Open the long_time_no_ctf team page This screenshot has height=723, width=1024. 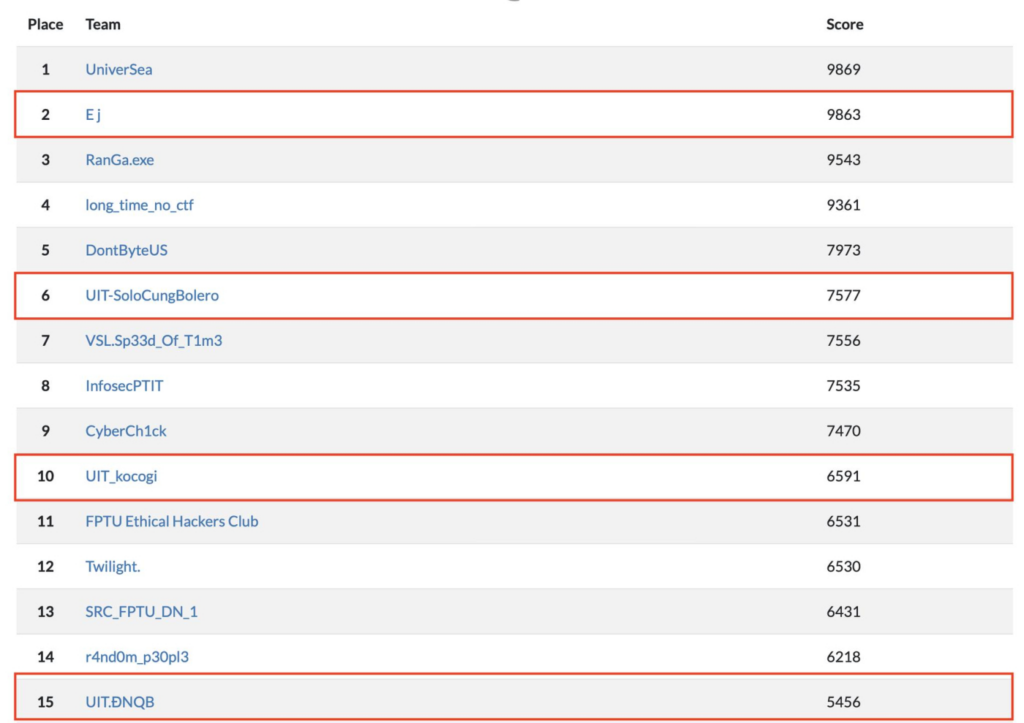click(x=139, y=205)
